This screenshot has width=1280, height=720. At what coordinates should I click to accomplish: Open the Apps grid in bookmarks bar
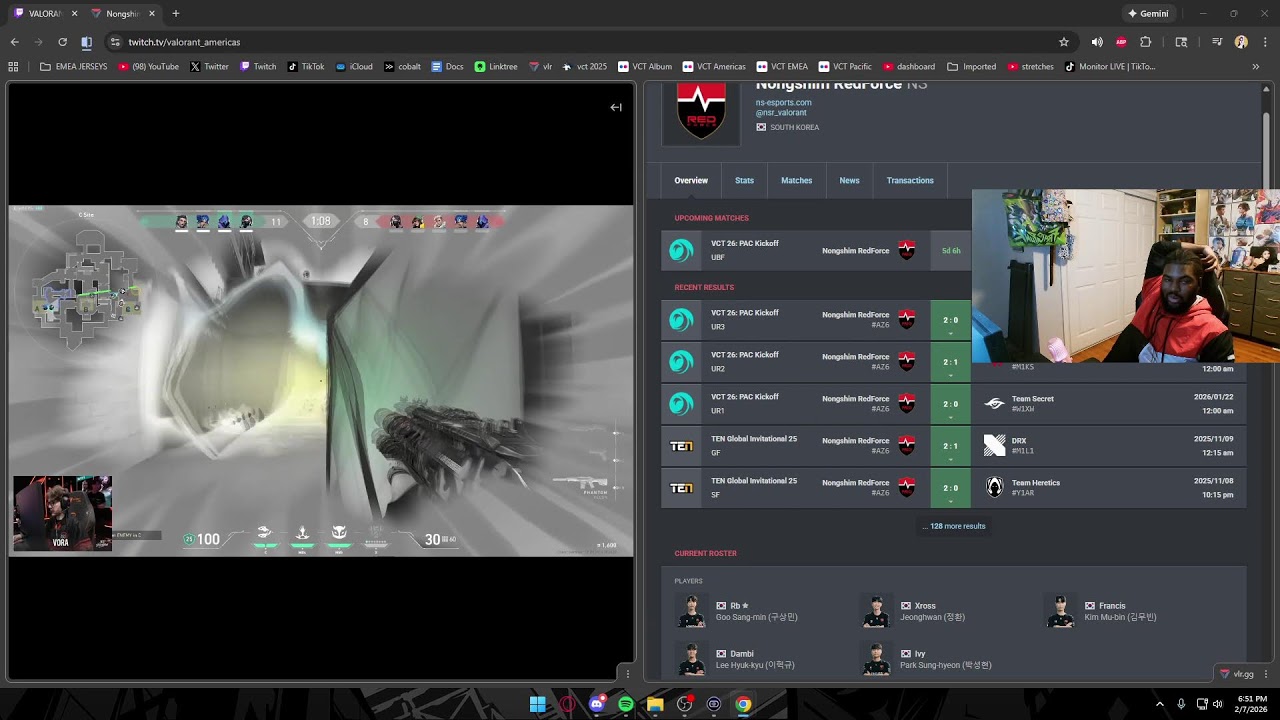point(13,67)
